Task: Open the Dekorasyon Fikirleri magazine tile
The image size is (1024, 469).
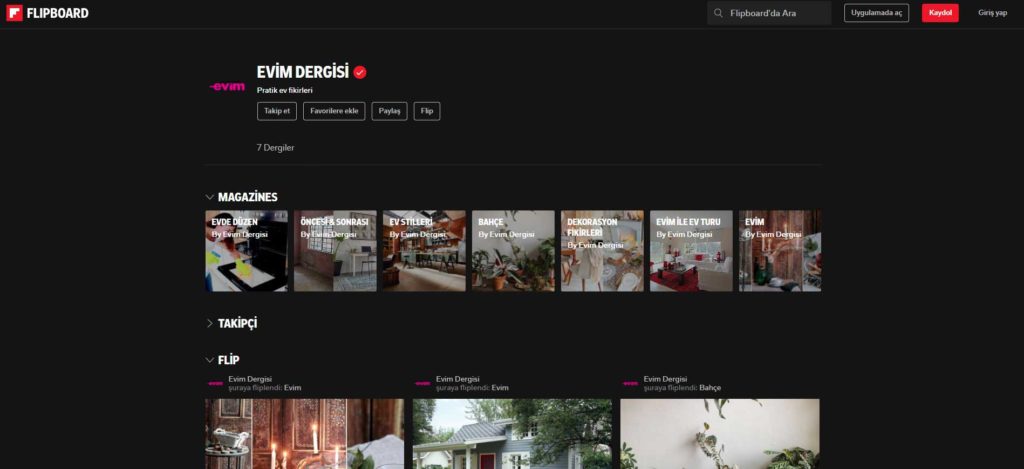Action: pyautogui.click(x=602, y=251)
